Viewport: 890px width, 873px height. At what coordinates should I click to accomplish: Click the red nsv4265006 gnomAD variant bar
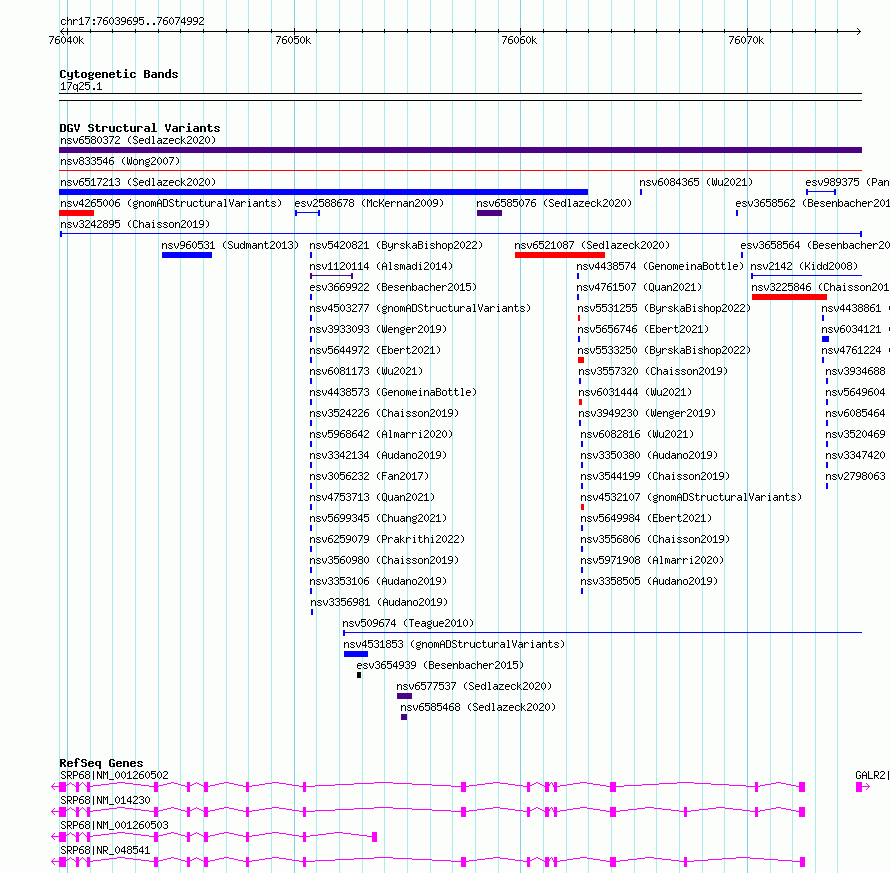(77, 213)
